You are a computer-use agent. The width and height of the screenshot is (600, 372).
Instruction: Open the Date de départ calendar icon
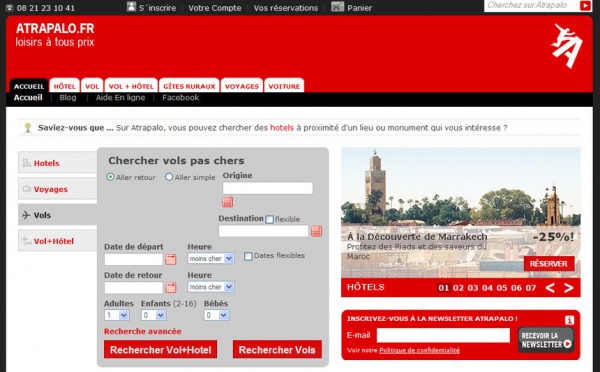coord(171,259)
